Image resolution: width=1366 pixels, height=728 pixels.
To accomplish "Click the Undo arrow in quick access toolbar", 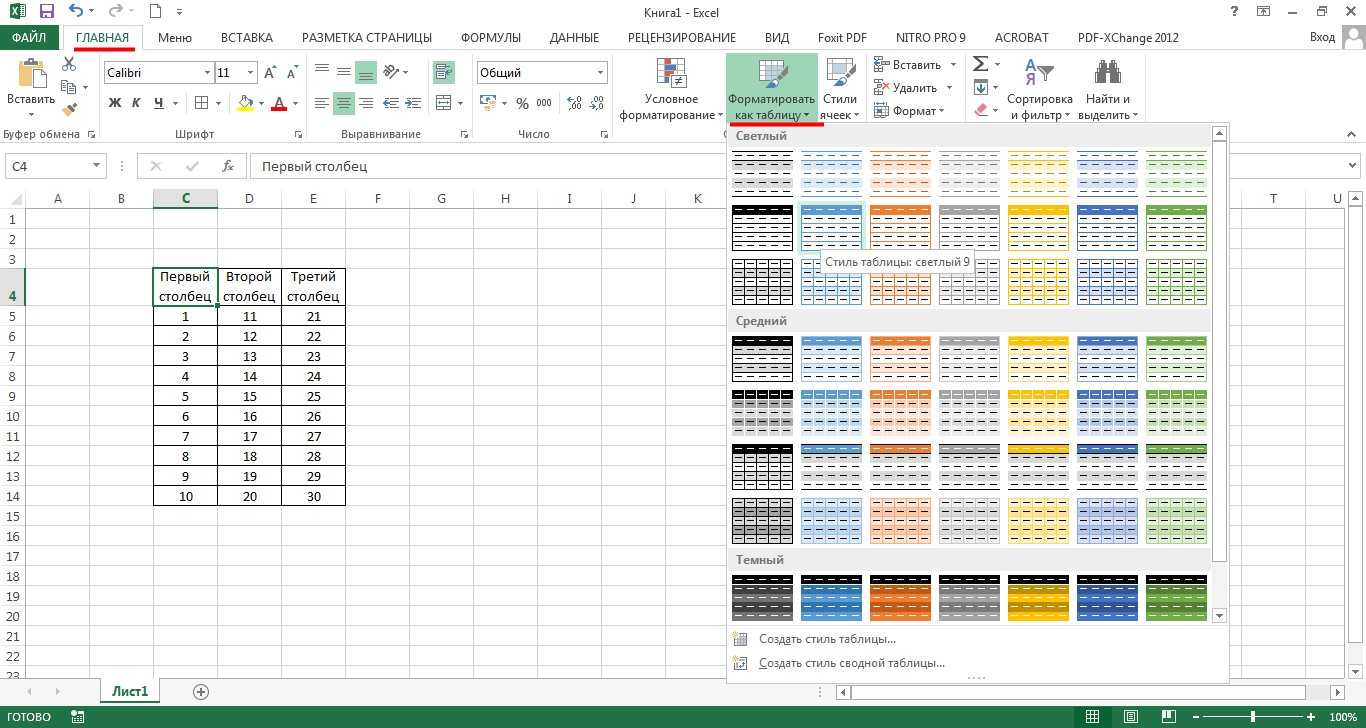I will point(78,12).
